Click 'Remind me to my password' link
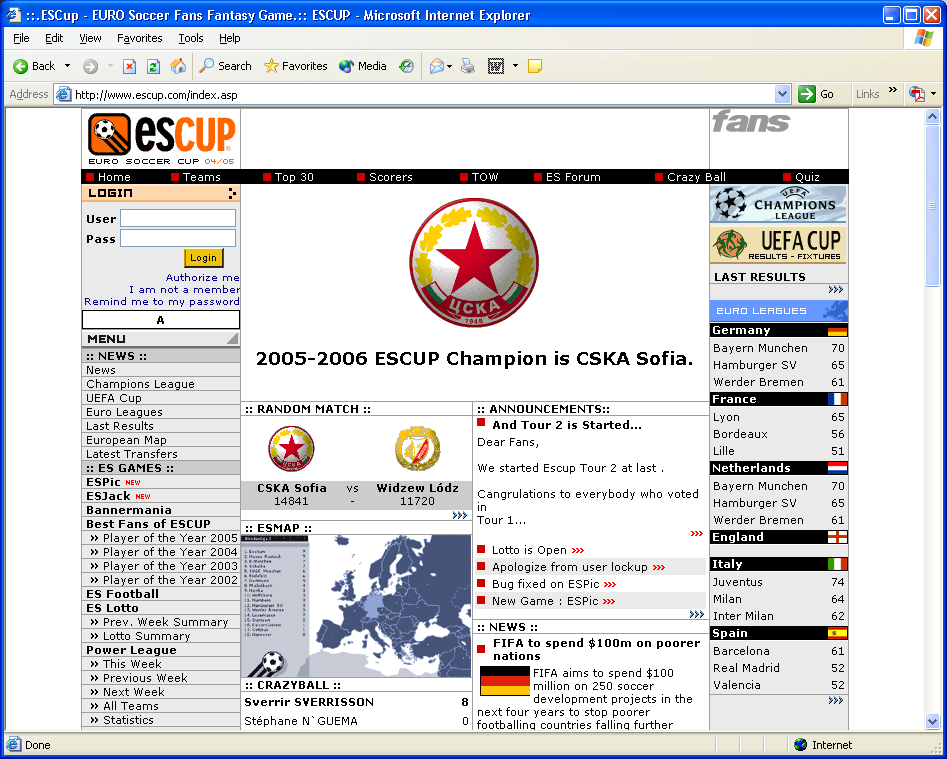The image size is (947, 759). (162, 302)
